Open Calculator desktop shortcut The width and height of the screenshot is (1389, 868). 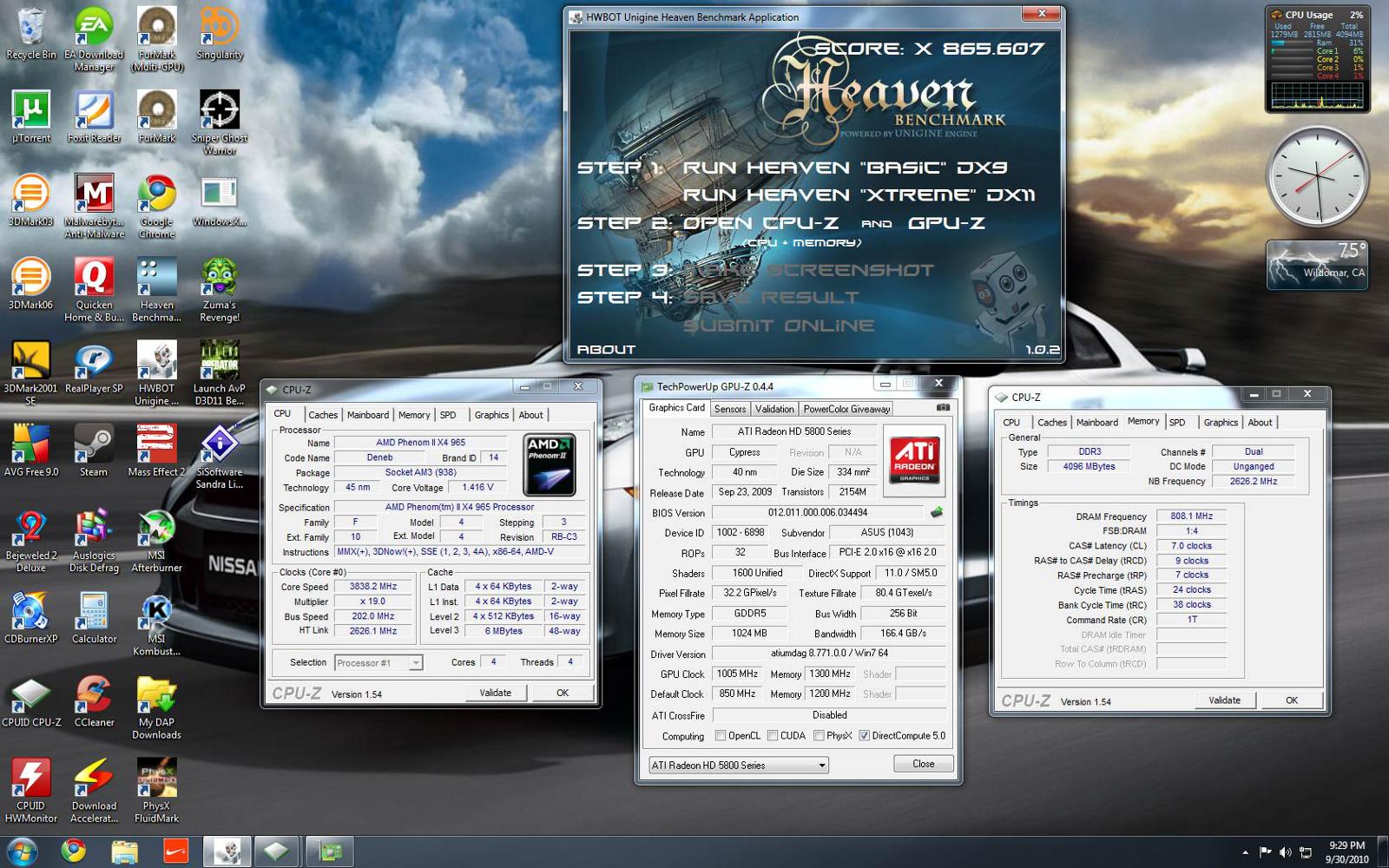94,616
